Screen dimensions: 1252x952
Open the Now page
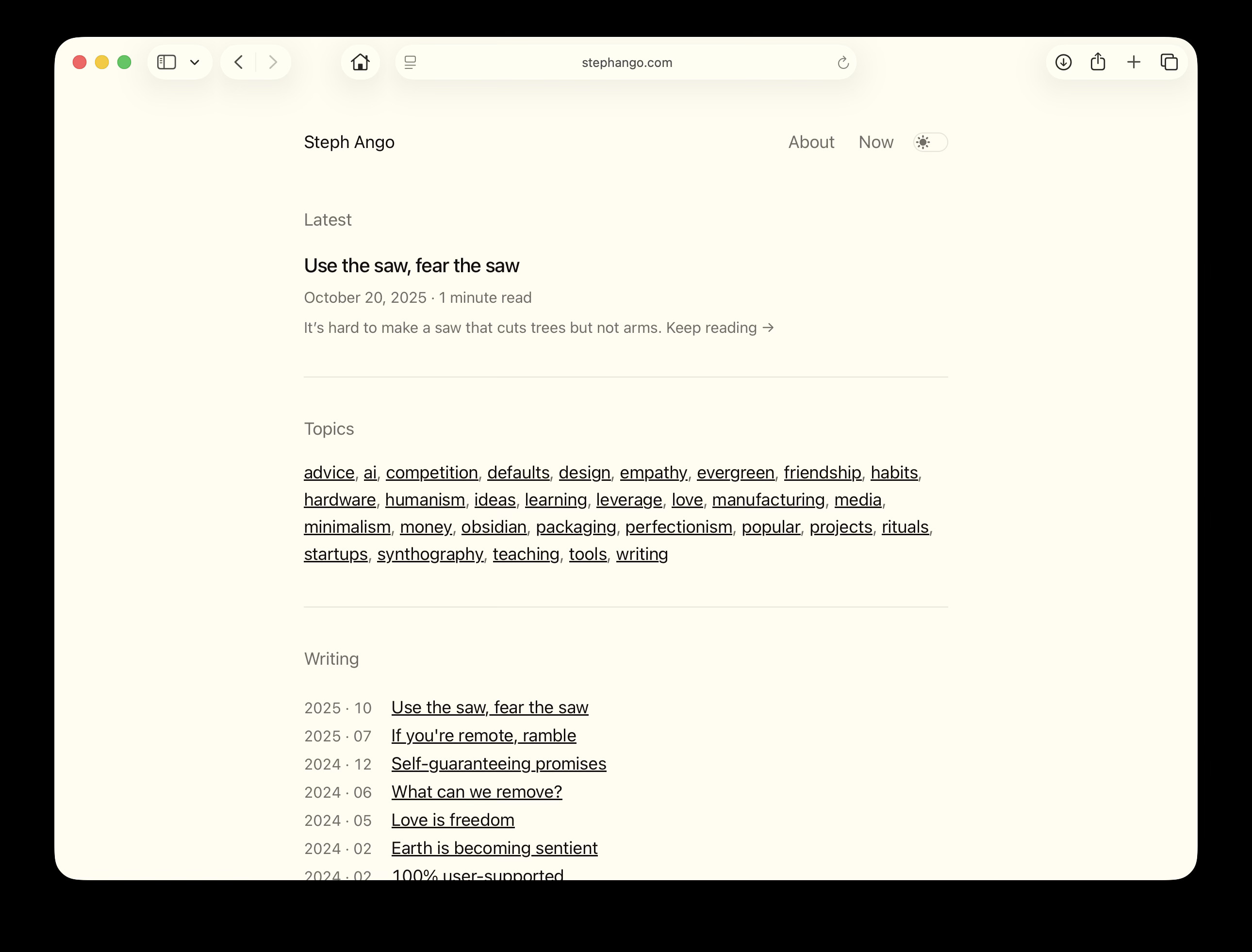coord(875,143)
